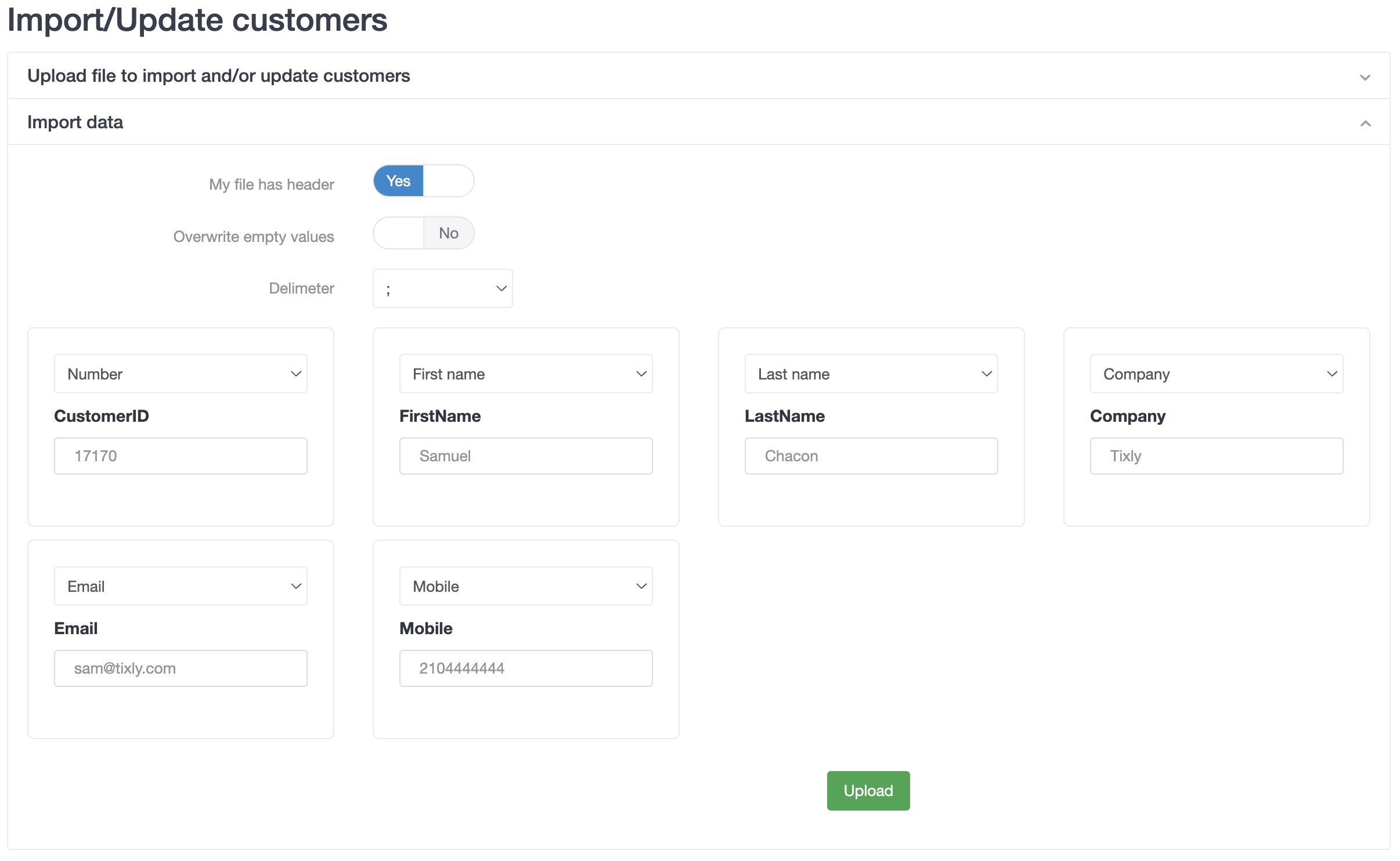Image resolution: width=1400 pixels, height=861 pixels.
Task: Open the Email mapping dropdown
Action: 181,587
